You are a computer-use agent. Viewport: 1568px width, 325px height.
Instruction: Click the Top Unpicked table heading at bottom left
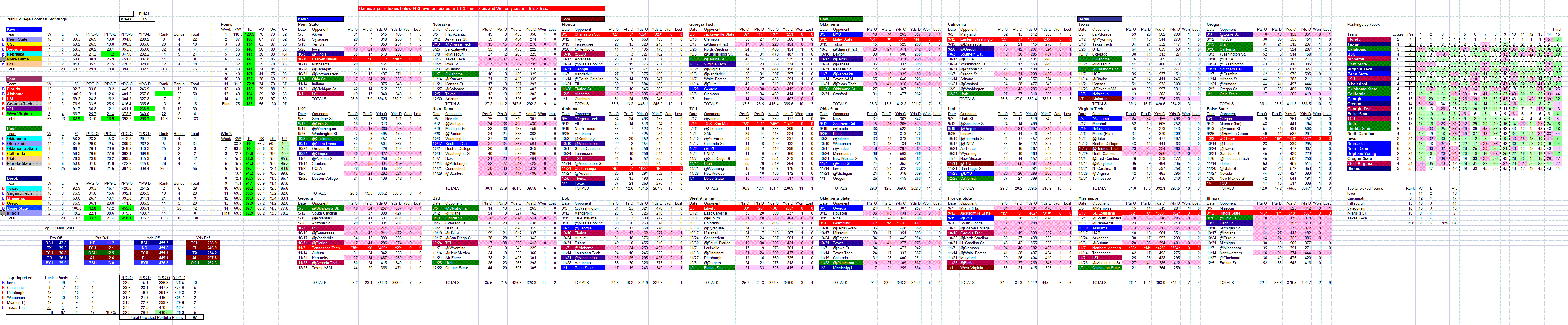coord(20,278)
